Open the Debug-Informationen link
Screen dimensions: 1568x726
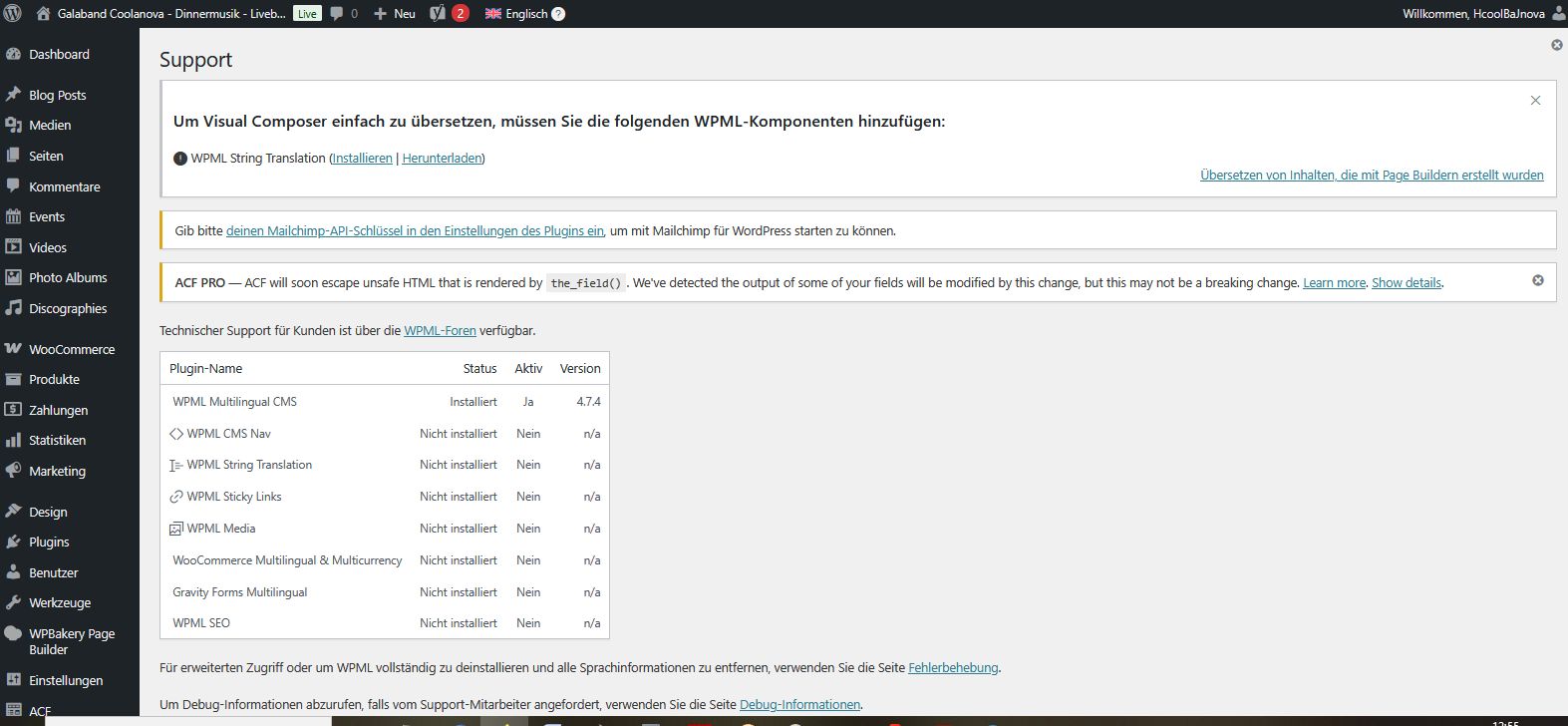tap(799, 705)
